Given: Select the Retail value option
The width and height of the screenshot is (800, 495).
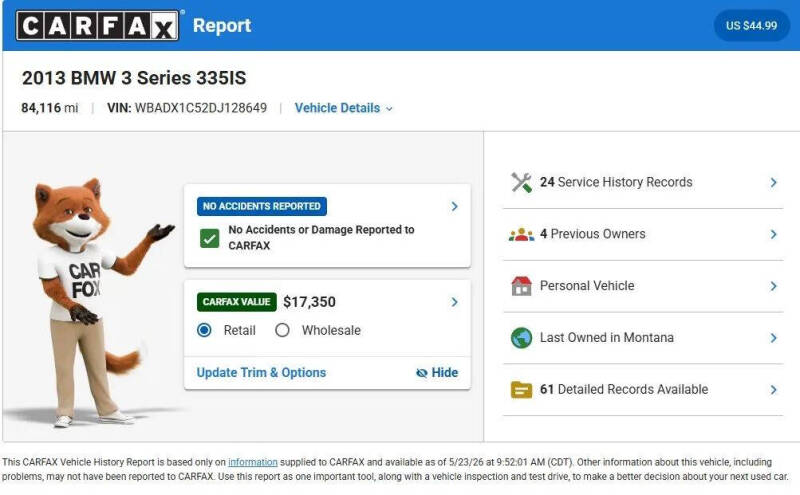Looking at the screenshot, I should (204, 330).
